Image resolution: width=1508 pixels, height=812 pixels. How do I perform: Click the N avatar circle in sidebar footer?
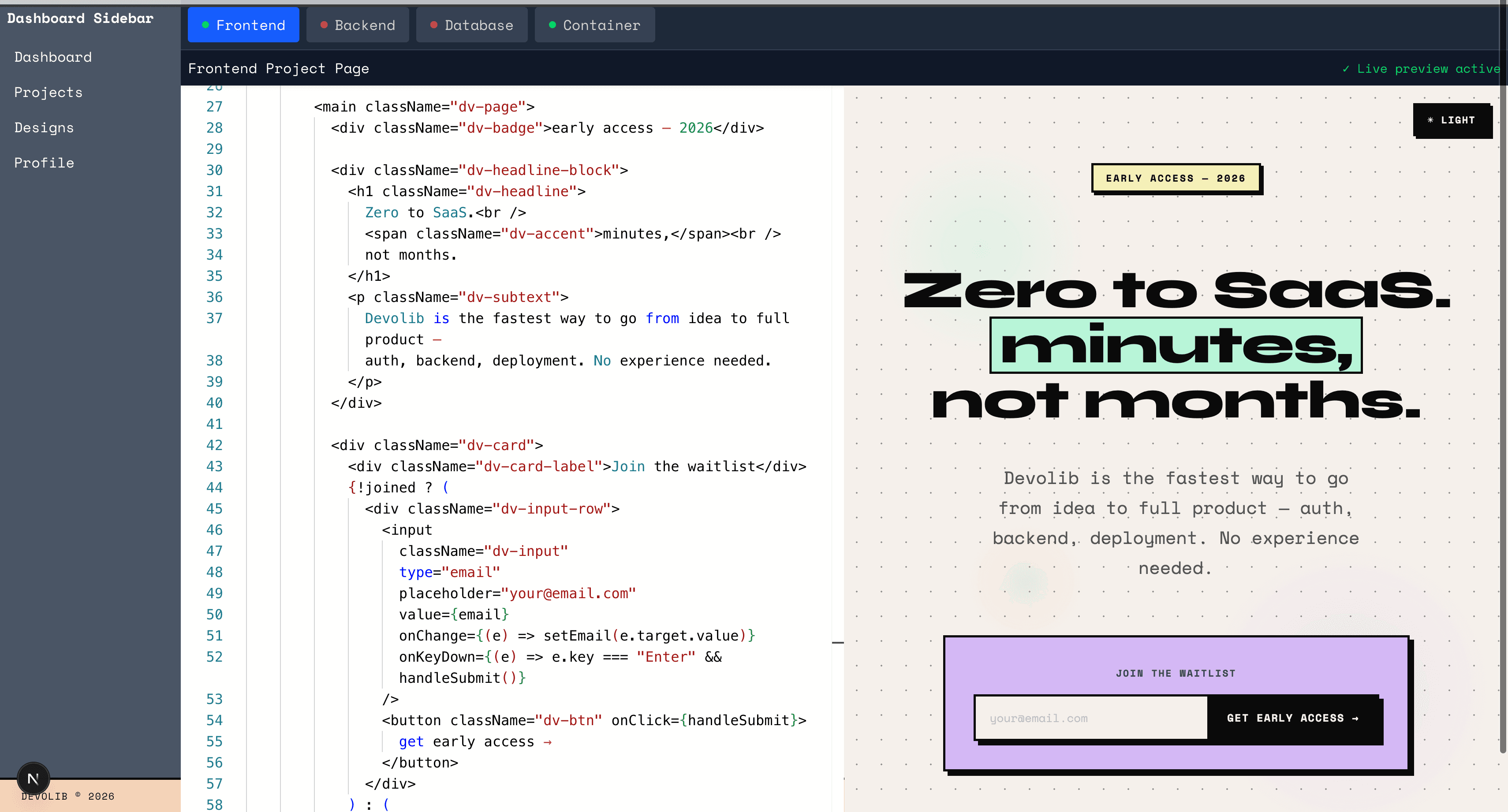pos(34,778)
